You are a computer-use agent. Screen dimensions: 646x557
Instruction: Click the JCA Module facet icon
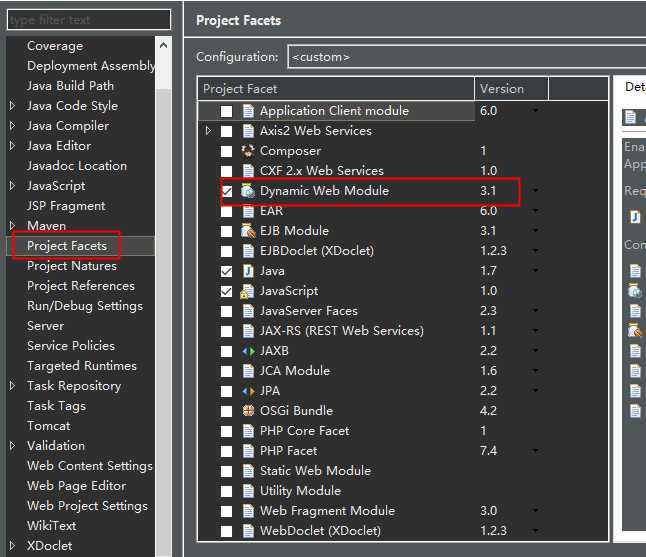tap(248, 371)
